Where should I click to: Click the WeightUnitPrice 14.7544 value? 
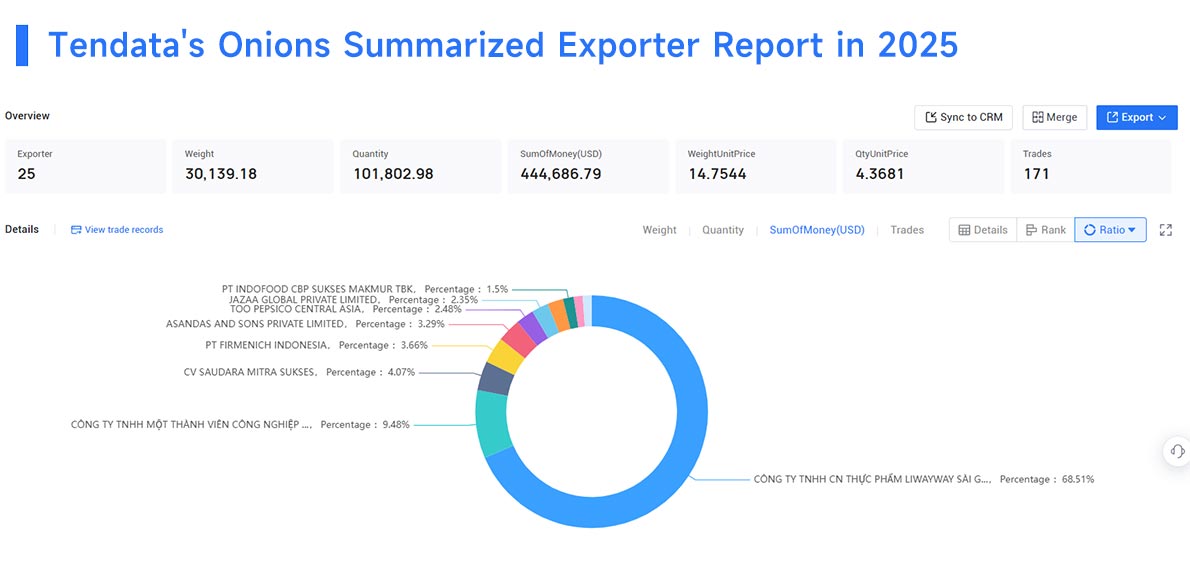pyautogui.click(x=717, y=174)
